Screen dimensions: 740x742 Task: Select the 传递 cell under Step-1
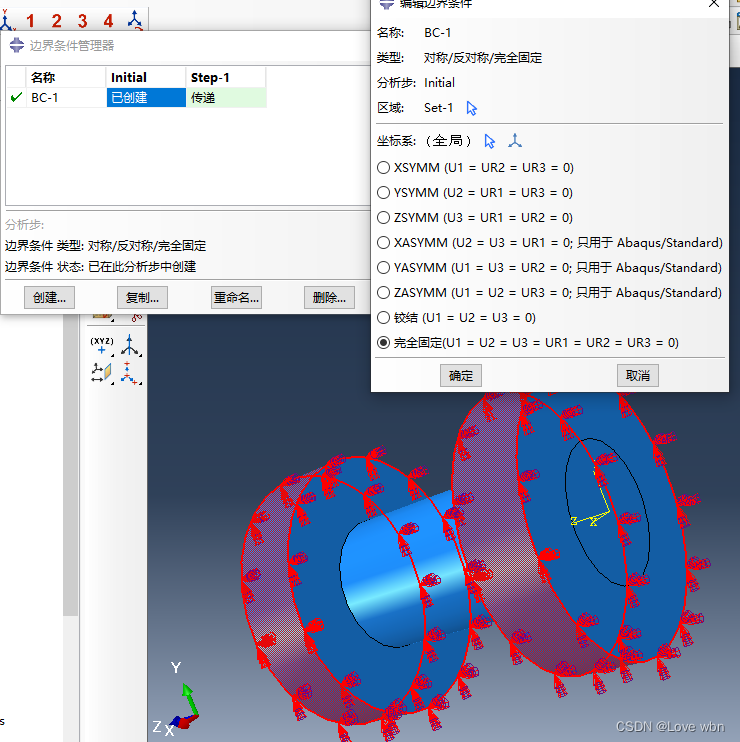pyautogui.click(x=226, y=98)
